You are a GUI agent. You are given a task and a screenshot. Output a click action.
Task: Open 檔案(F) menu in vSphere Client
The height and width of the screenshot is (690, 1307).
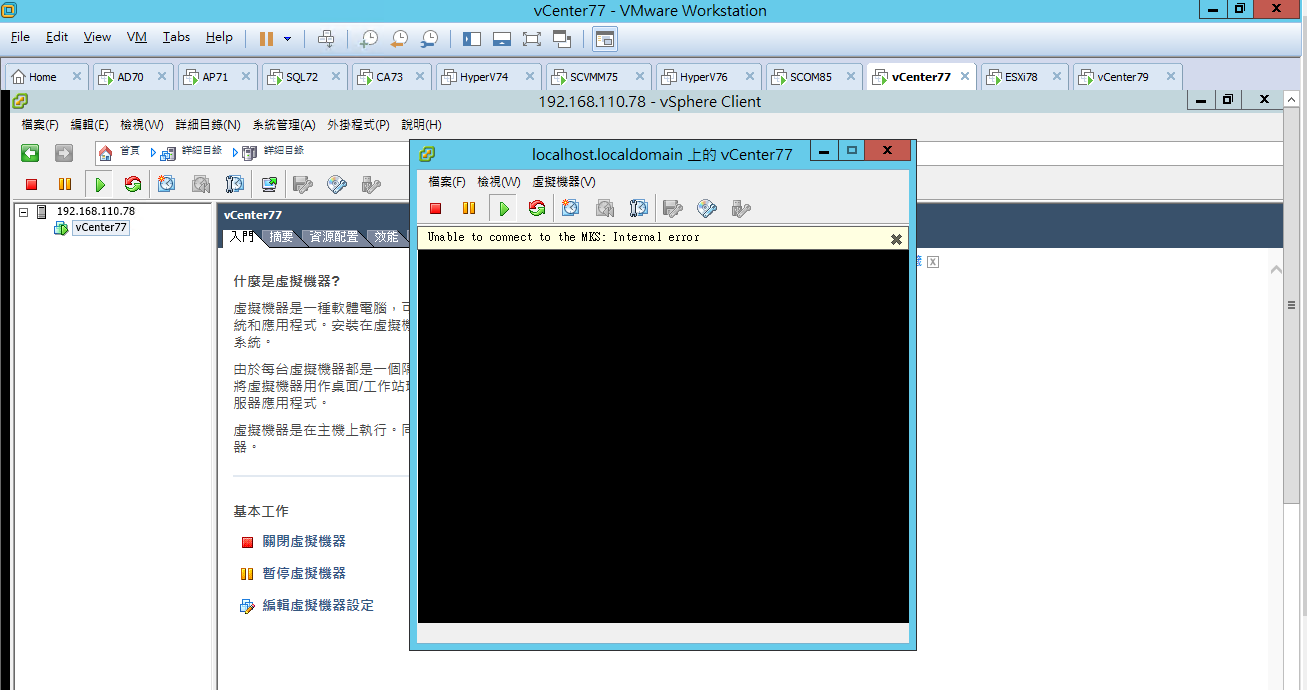click(x=40, y=125)
